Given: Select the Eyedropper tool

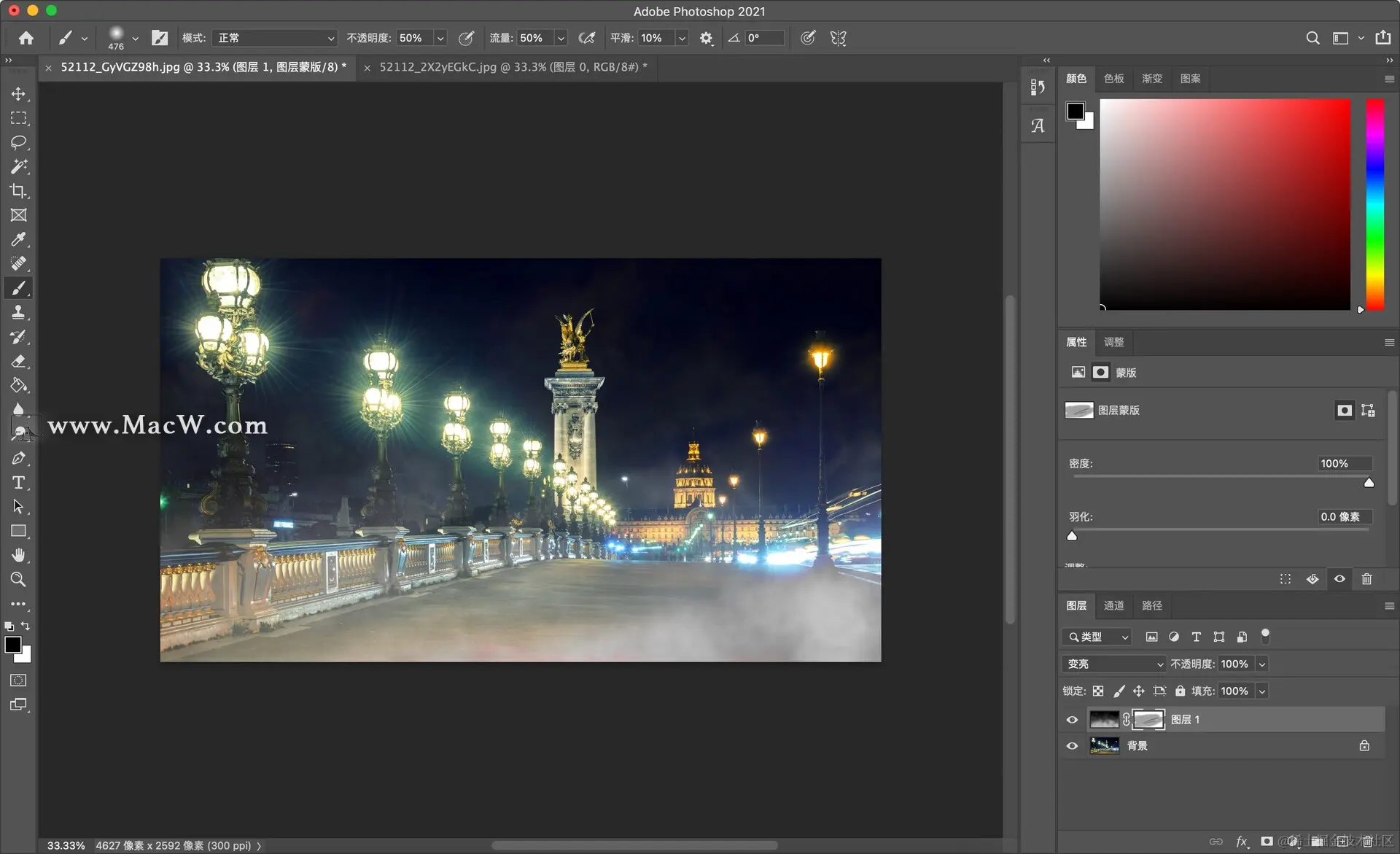Looking at the screenshot, I should pyautogui.click(x=18, y=239).
